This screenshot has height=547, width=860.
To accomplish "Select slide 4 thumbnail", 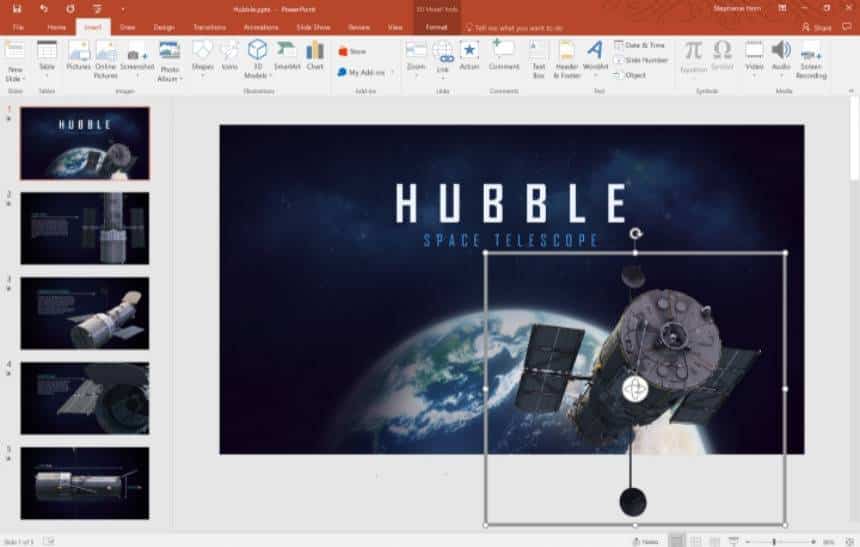I will (85, 398).
